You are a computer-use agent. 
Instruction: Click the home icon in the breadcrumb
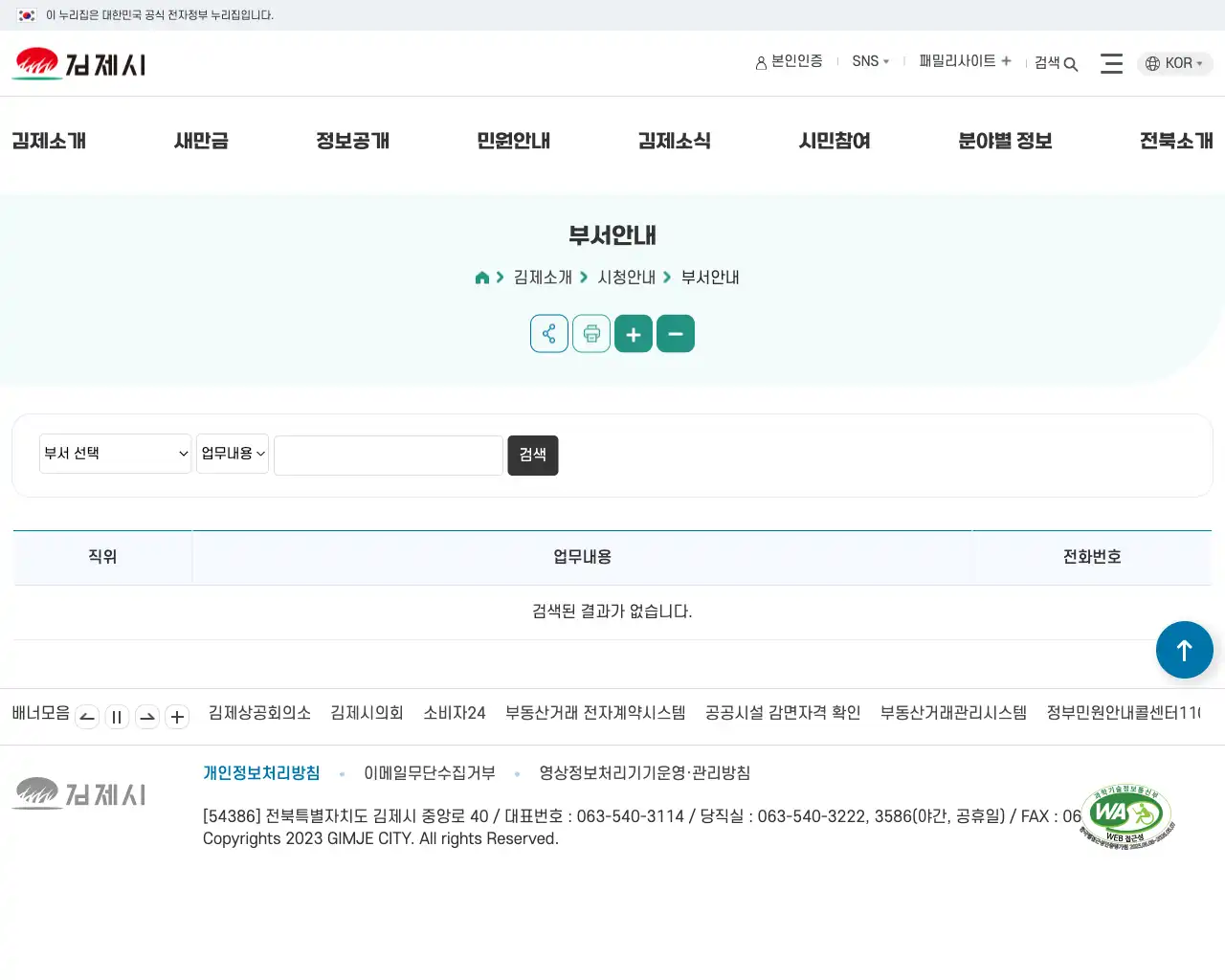tap(481, 277)
